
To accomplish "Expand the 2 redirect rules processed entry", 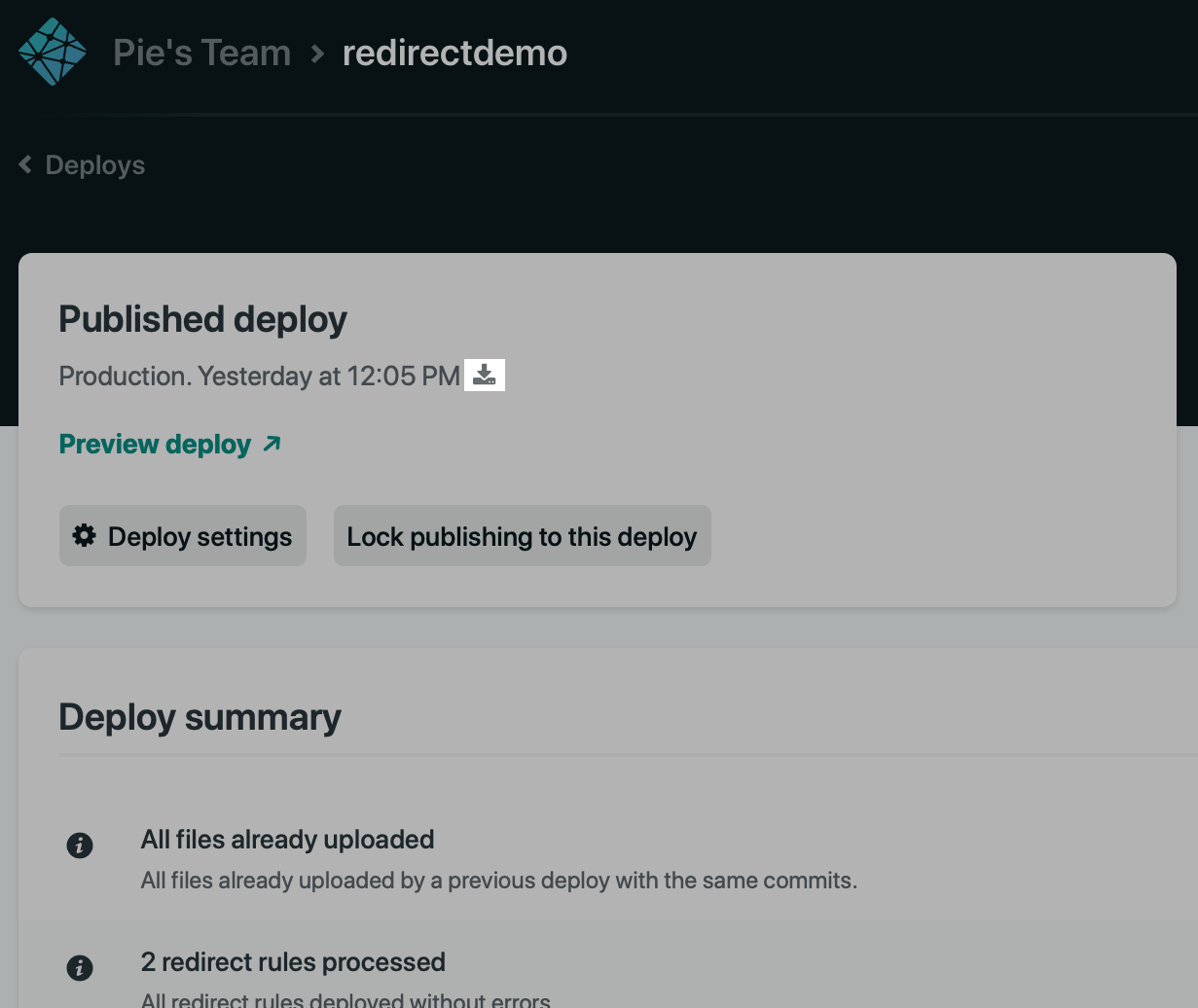I will [x=293, y=962].
